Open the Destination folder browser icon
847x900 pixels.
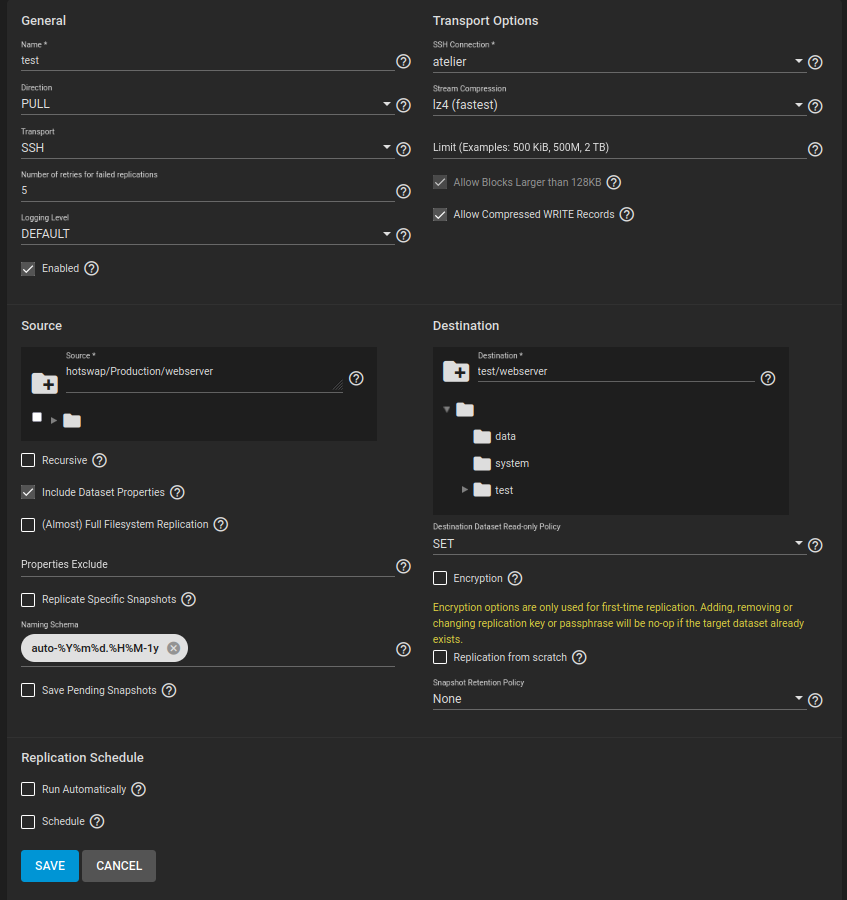tap(455, 372)
